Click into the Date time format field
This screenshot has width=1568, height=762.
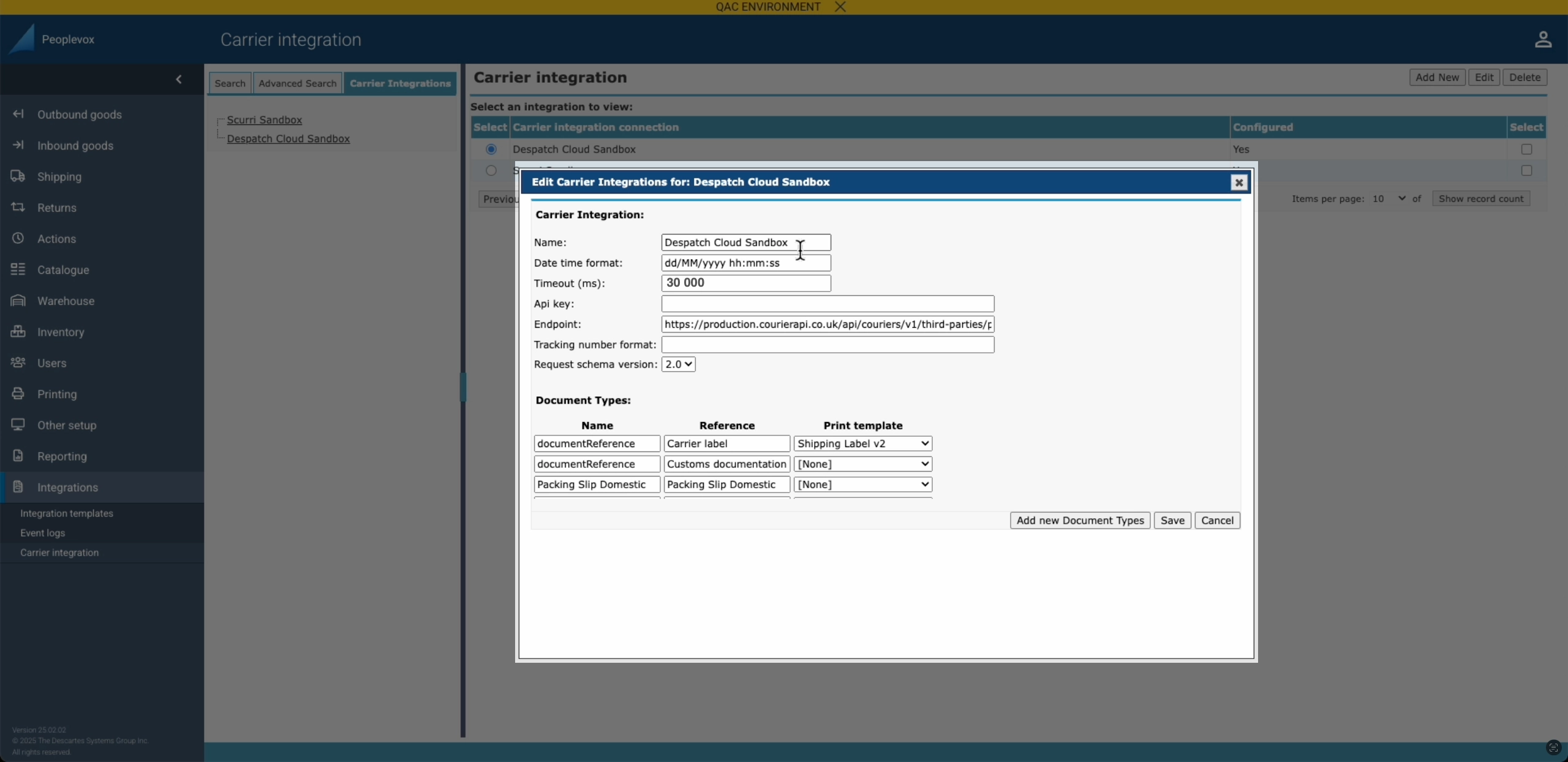coord(746,263)
